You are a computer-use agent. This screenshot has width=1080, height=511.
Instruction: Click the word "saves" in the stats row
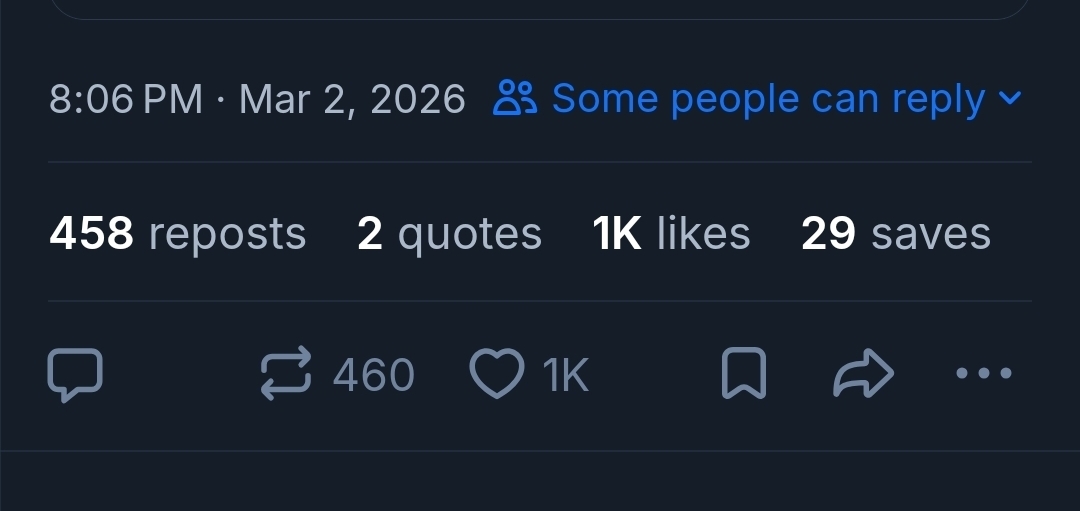point(930,234)
